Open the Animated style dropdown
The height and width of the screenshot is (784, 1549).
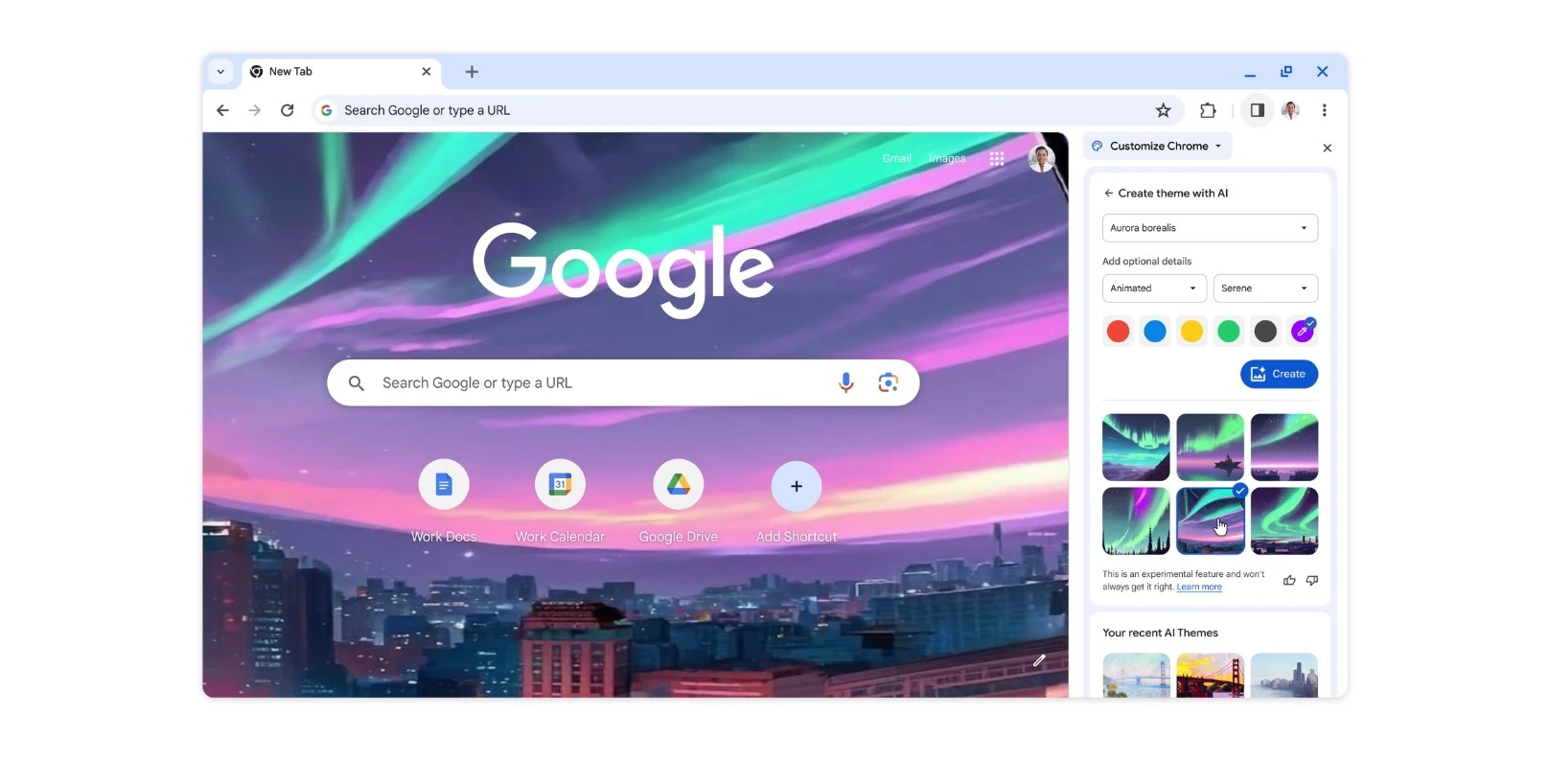[1154, 288]
